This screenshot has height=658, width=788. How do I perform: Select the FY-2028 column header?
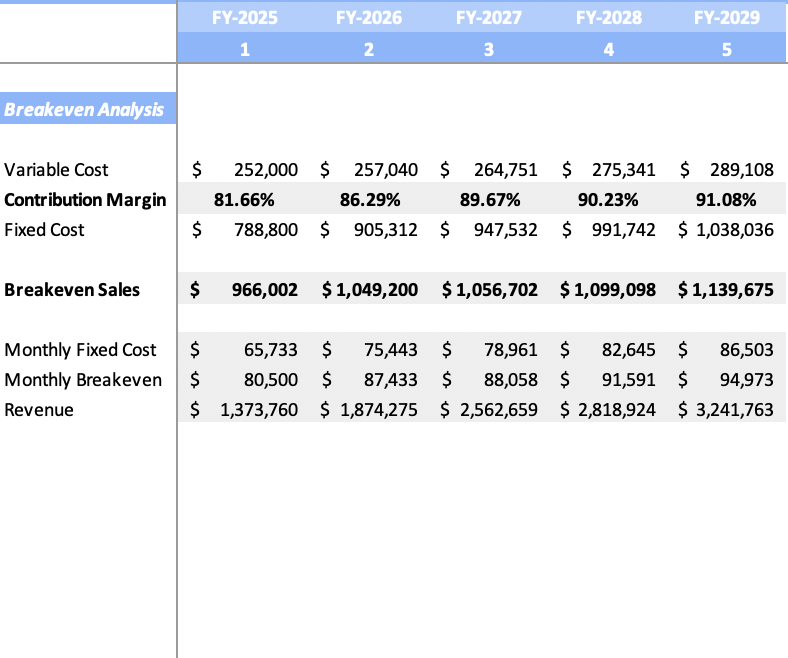(609, 18)
